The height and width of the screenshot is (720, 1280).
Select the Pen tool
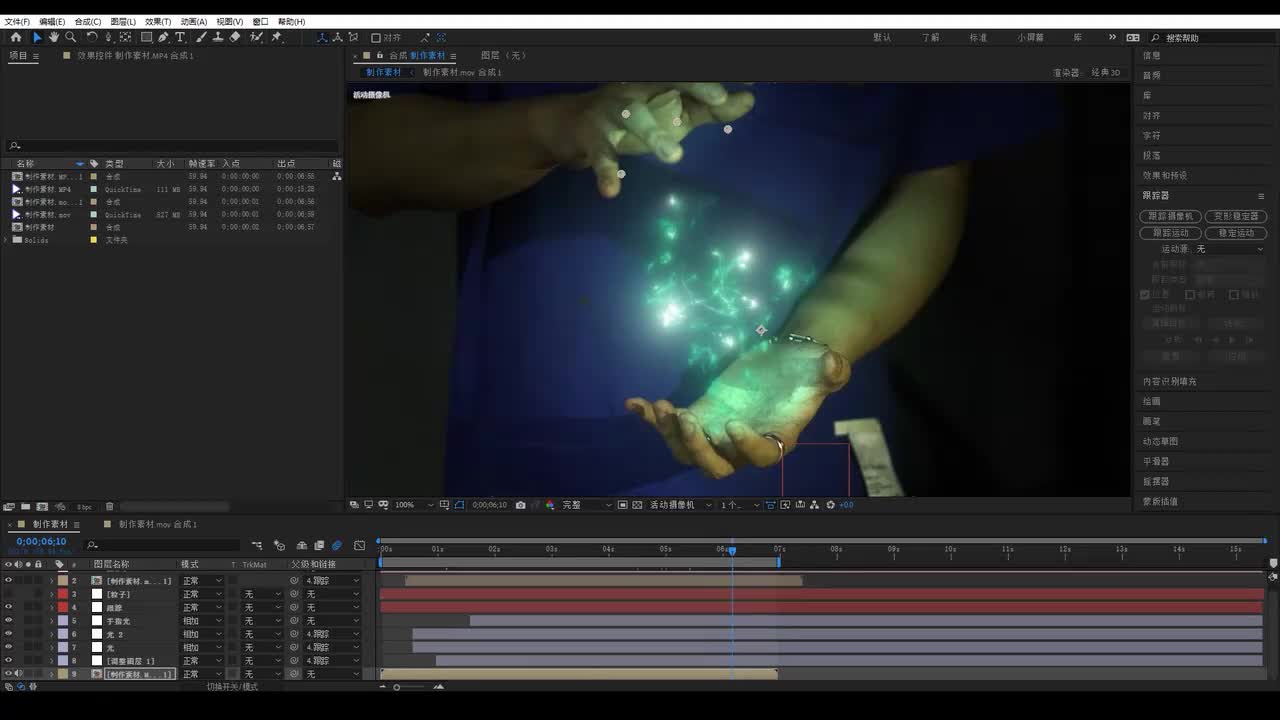click(x=163, y=37)
